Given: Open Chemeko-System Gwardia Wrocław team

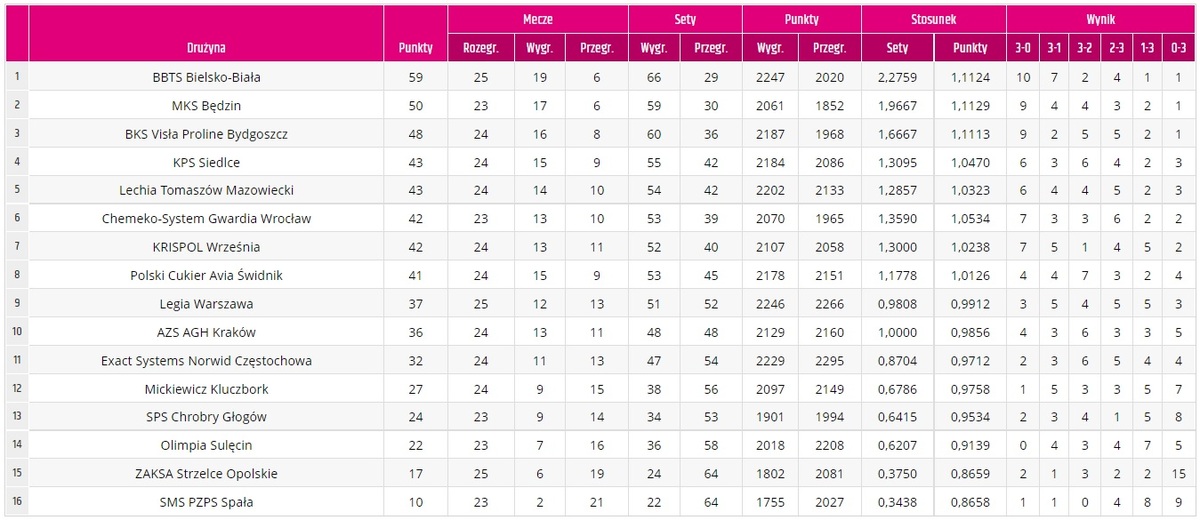Looking at the screenshot, I should [206, 218].
